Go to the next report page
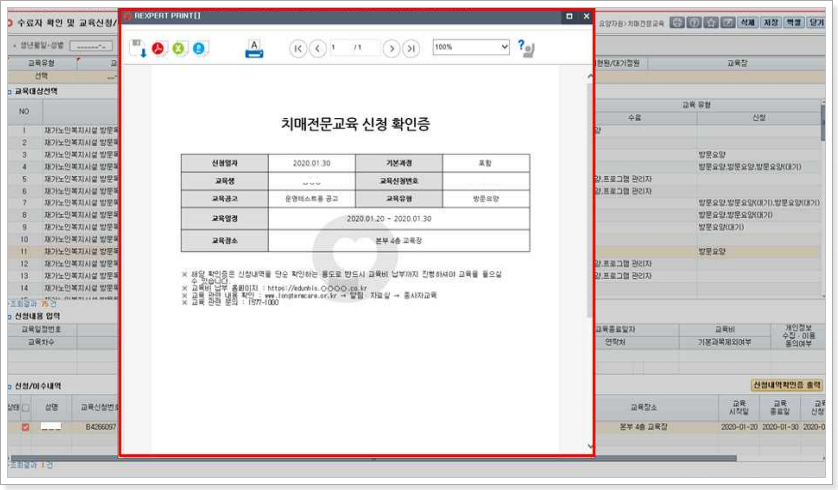 (x=391, y=49)
